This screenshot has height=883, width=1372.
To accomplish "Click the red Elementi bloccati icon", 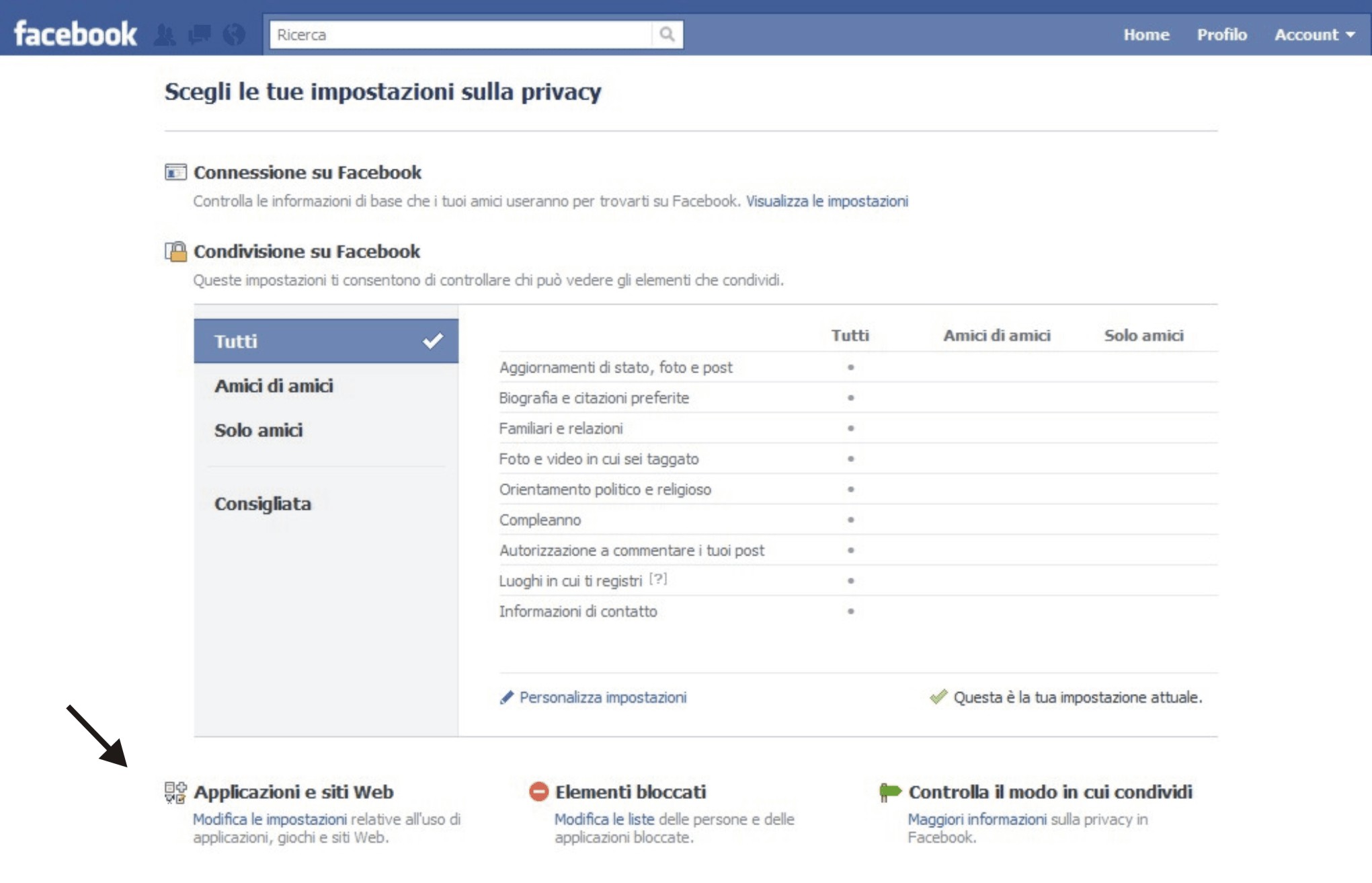I will [539, 792].
